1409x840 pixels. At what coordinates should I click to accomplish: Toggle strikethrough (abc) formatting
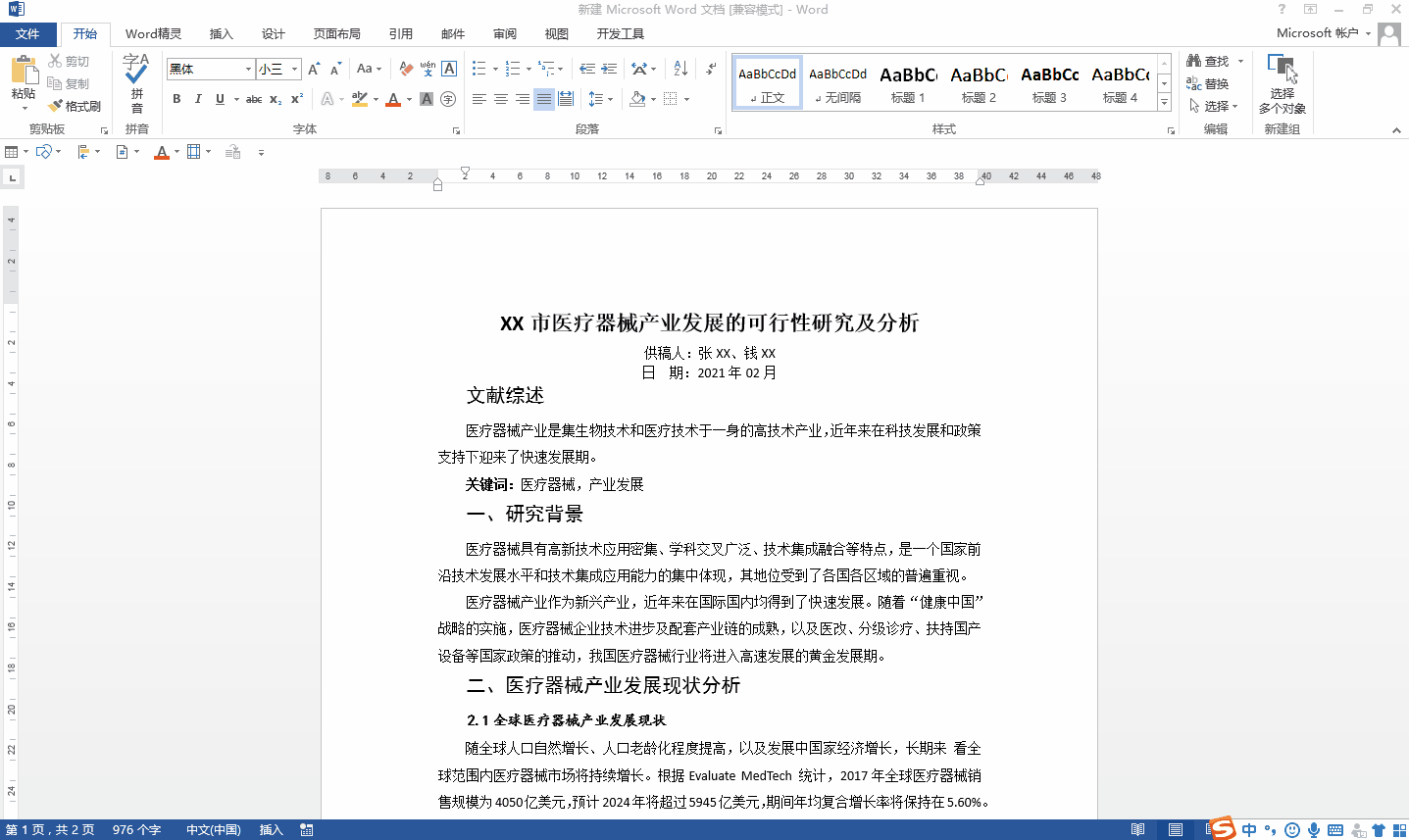pyautogui.click(x=254, y=99)
